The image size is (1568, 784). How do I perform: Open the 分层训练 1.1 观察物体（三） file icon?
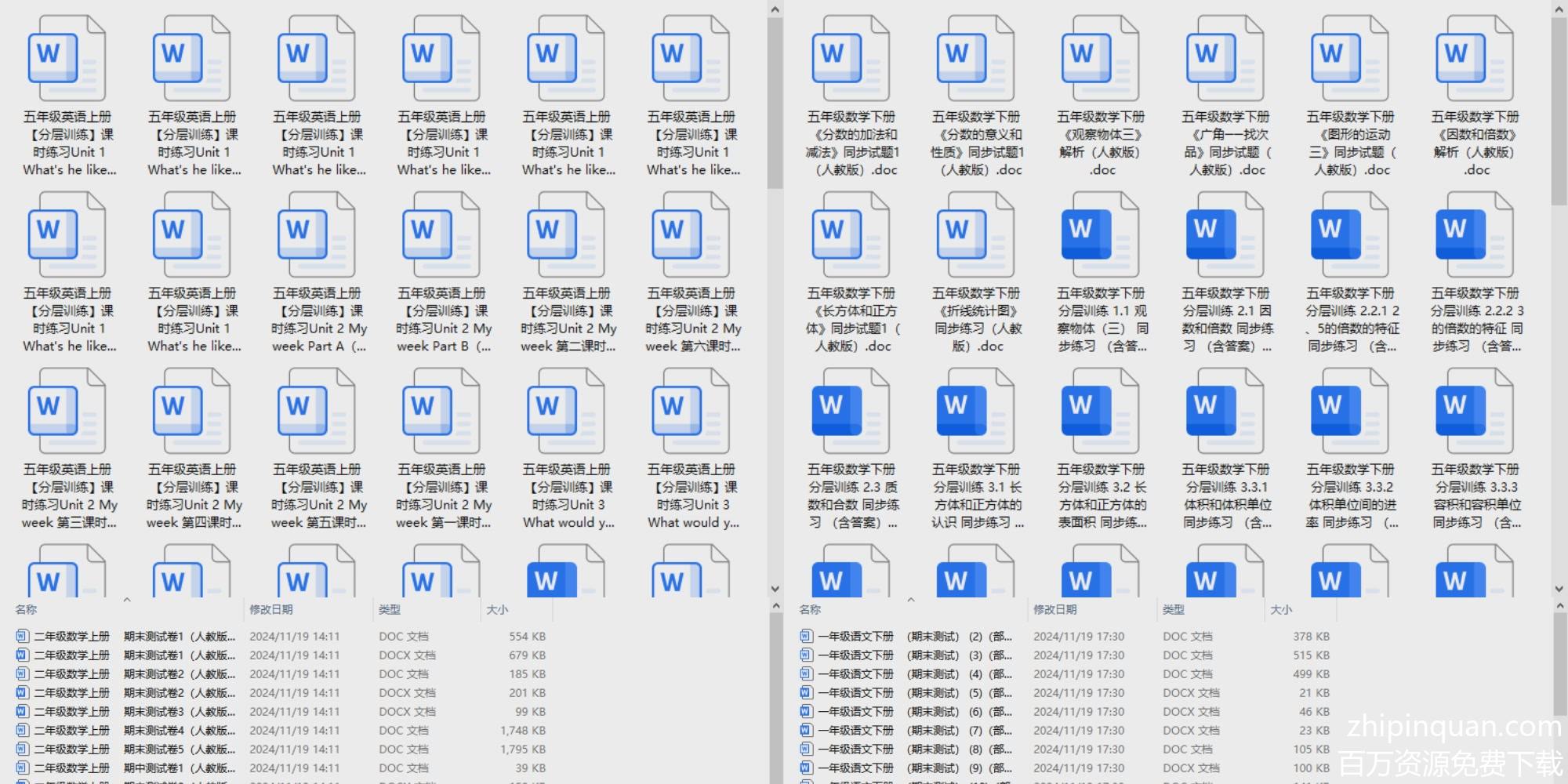pos(1101,235)
